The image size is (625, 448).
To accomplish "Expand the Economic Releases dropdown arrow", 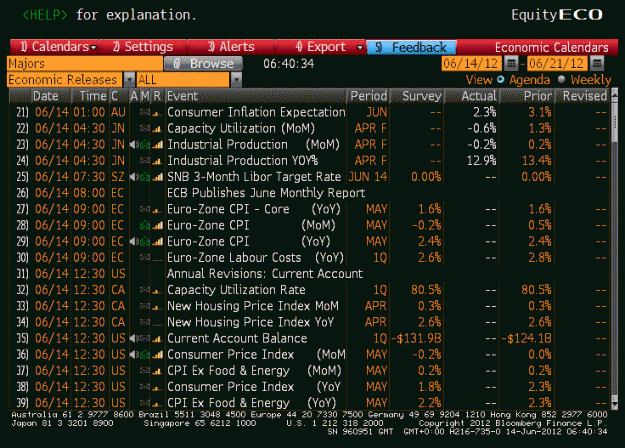I will 129,80.
